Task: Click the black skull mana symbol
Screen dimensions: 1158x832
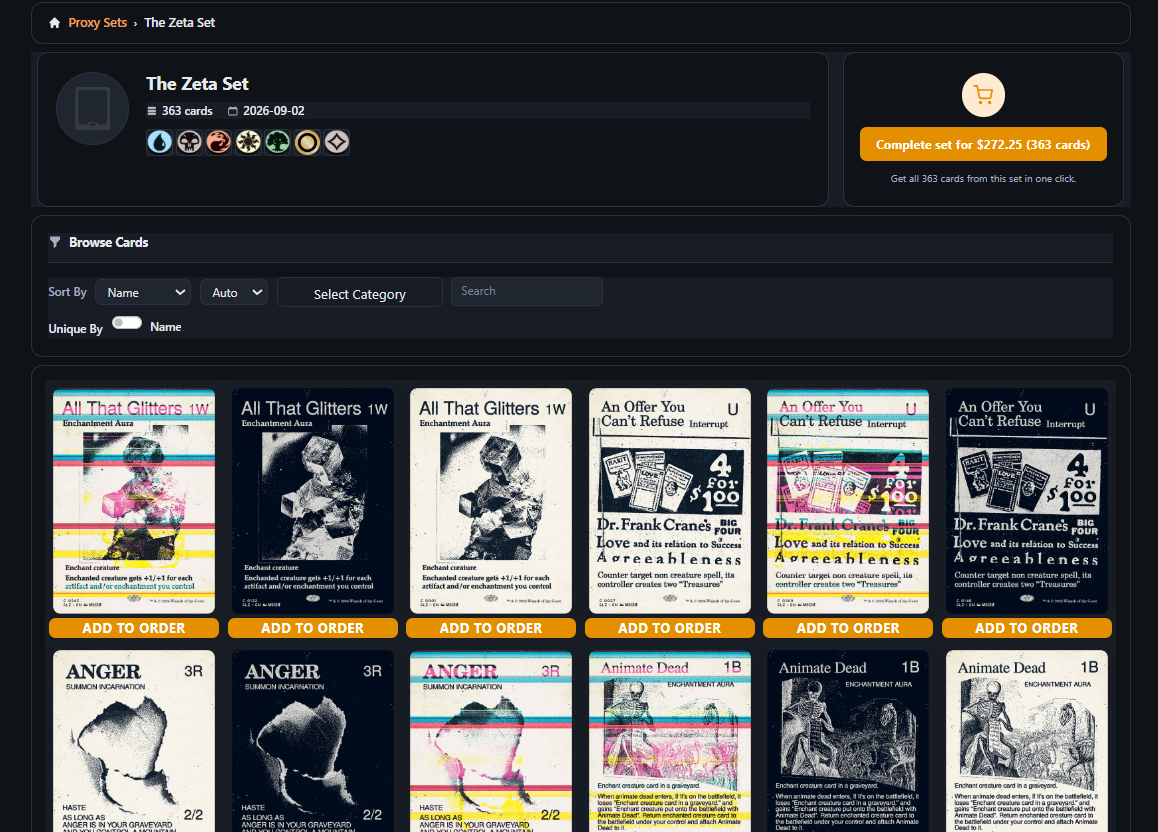Action: click(189, 142)
